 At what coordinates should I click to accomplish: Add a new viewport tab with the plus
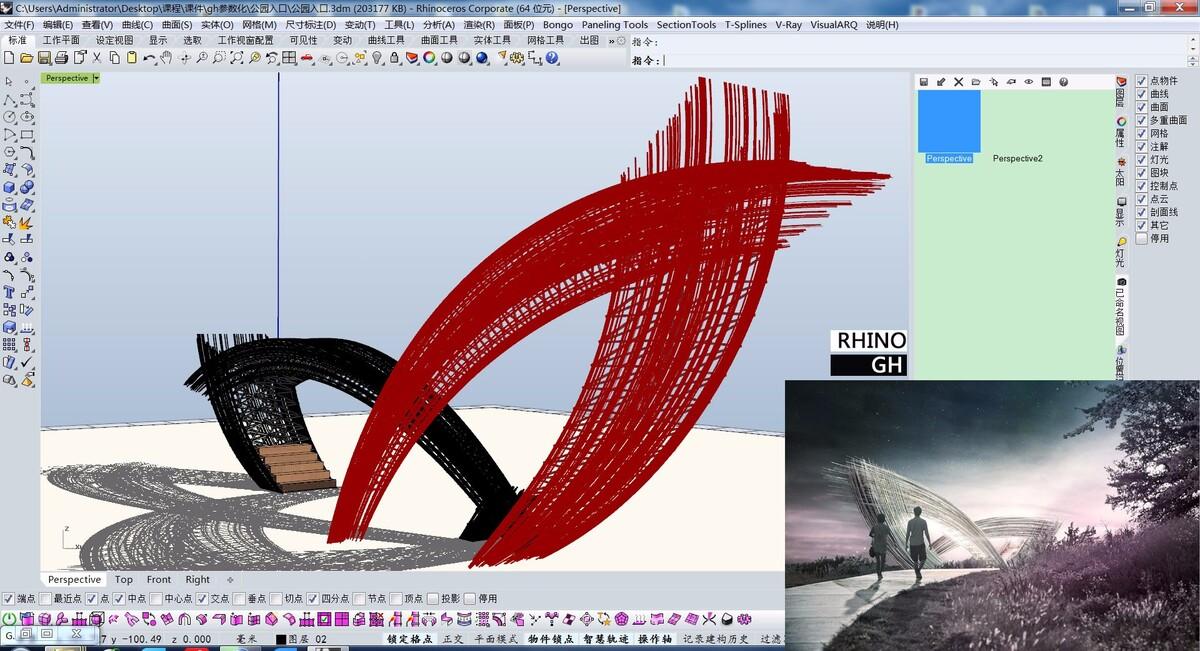pos(230,580)
